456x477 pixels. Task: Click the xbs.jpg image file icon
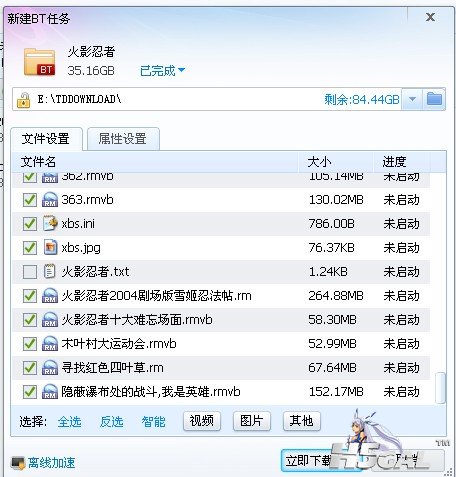(x=50, y=247)
